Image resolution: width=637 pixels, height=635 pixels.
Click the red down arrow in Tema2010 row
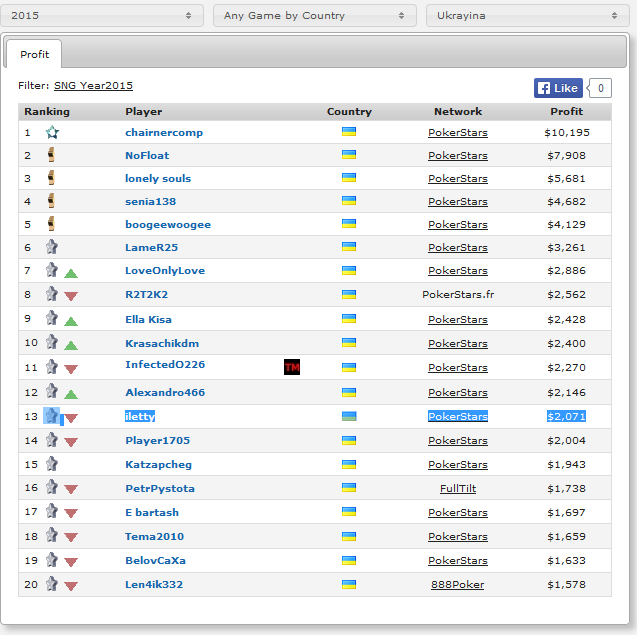click(x=71, y=537)
